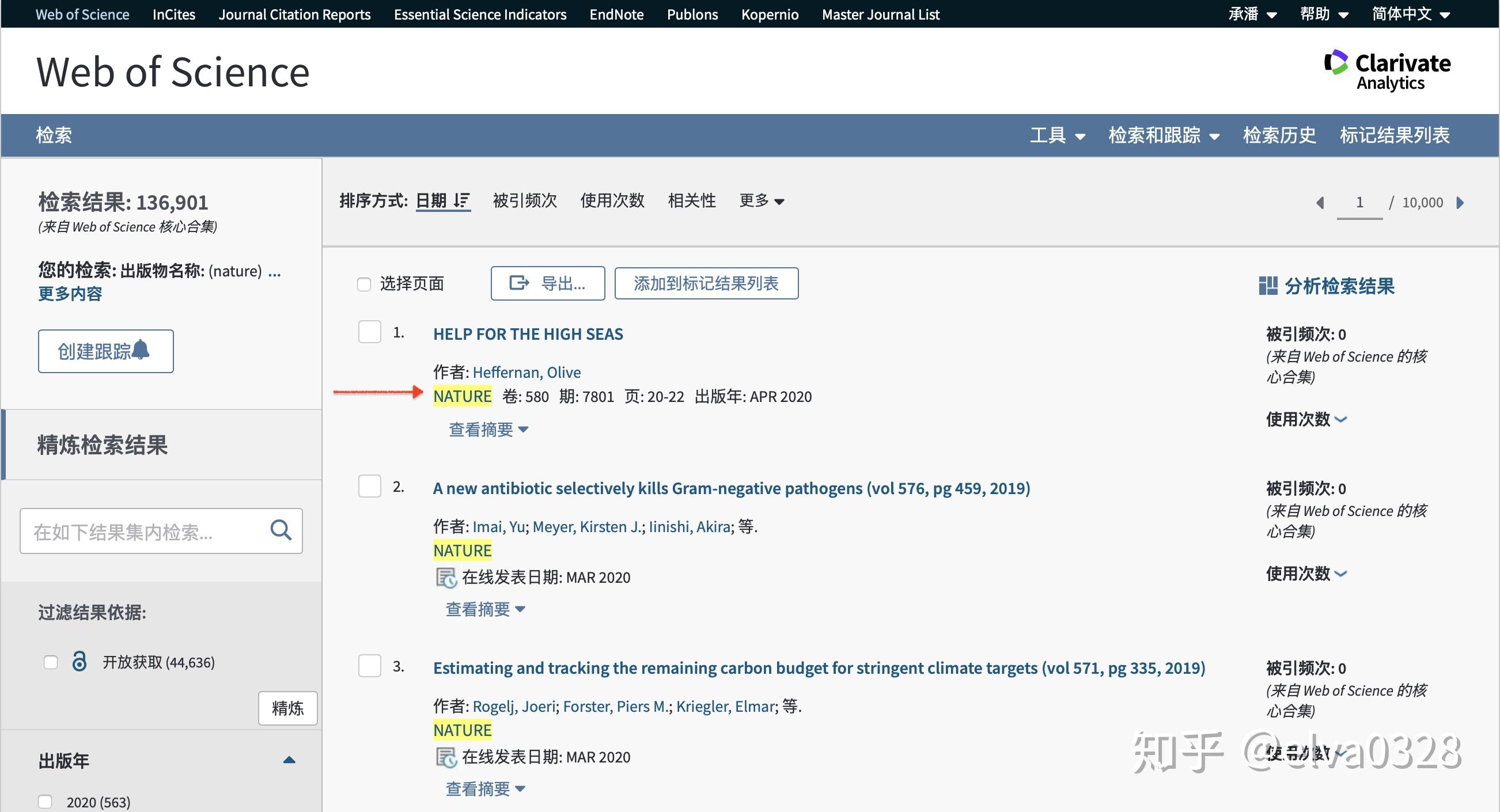Open the 检索和跟踪 dropdown menu
1500x812 pixels.
1164,135
